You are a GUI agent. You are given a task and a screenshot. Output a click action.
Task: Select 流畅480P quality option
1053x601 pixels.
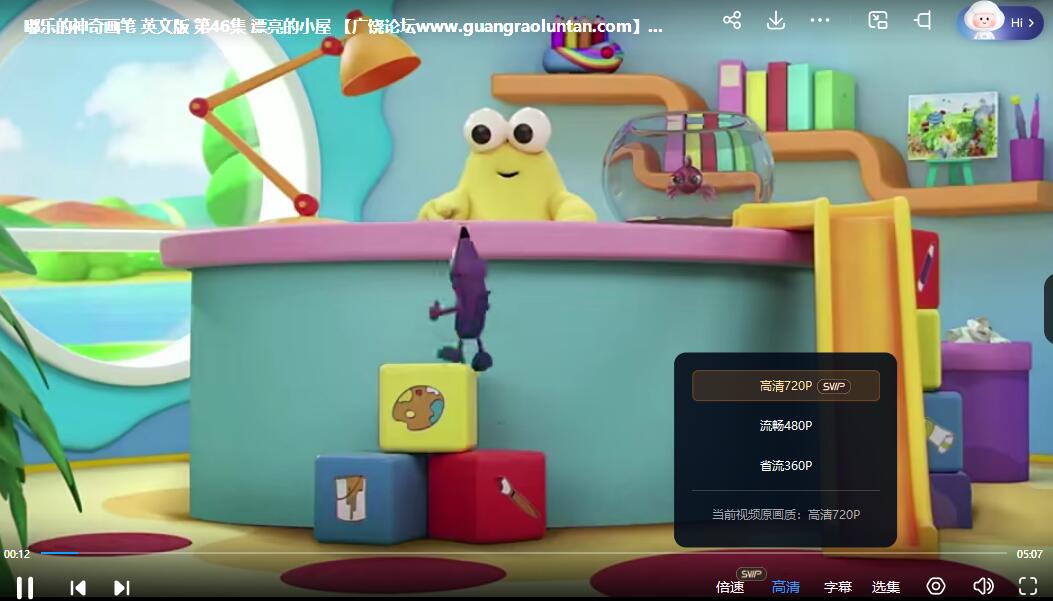(786, 425)
